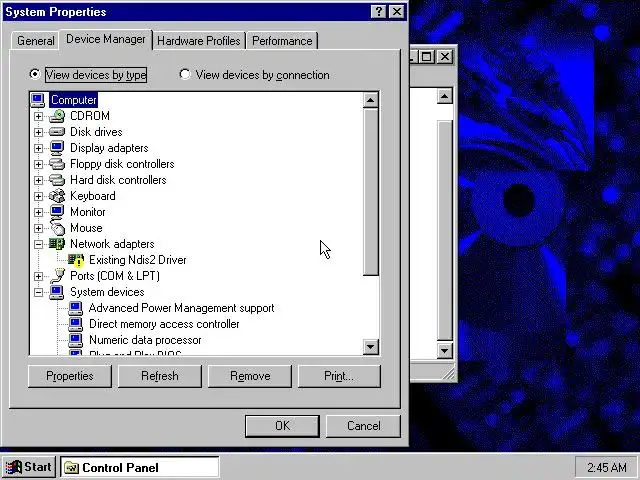Select Advanced Power Management support entry
Viewport: 640px width, 480px height.
point(181,308)
